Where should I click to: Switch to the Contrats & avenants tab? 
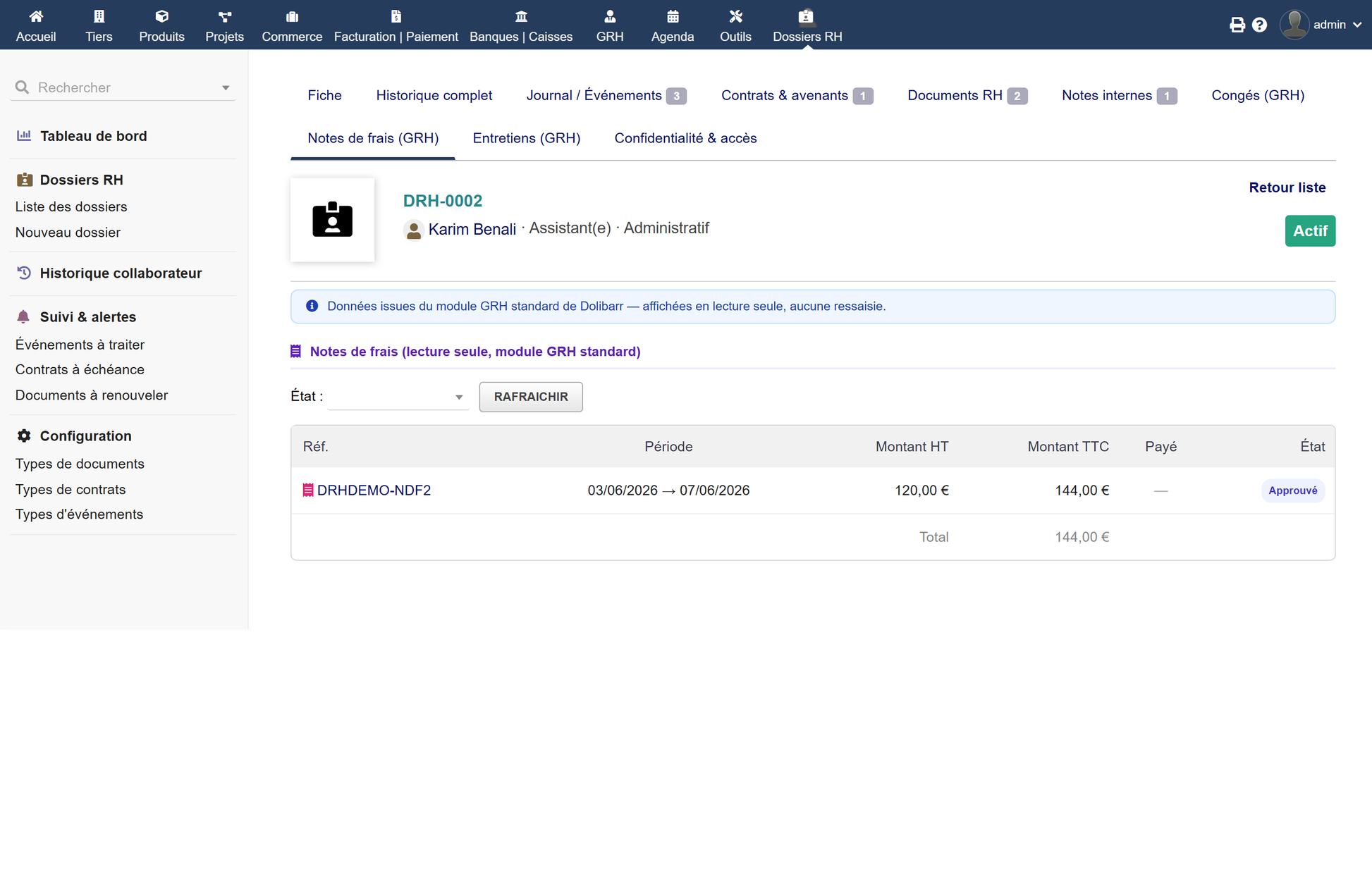pos(797,95)
